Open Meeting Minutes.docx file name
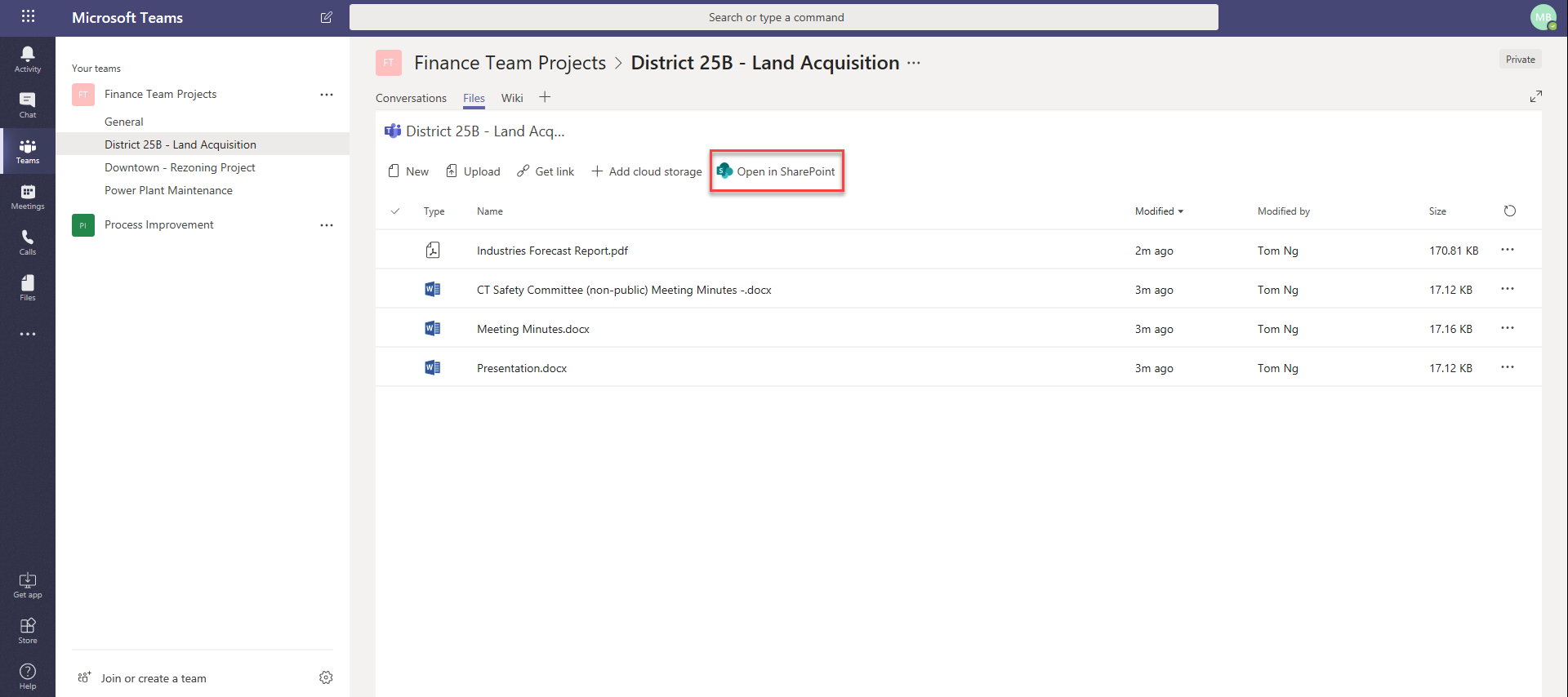This screenshot has height=697, width=1568. pyautogui.click(x=533, y=329)
